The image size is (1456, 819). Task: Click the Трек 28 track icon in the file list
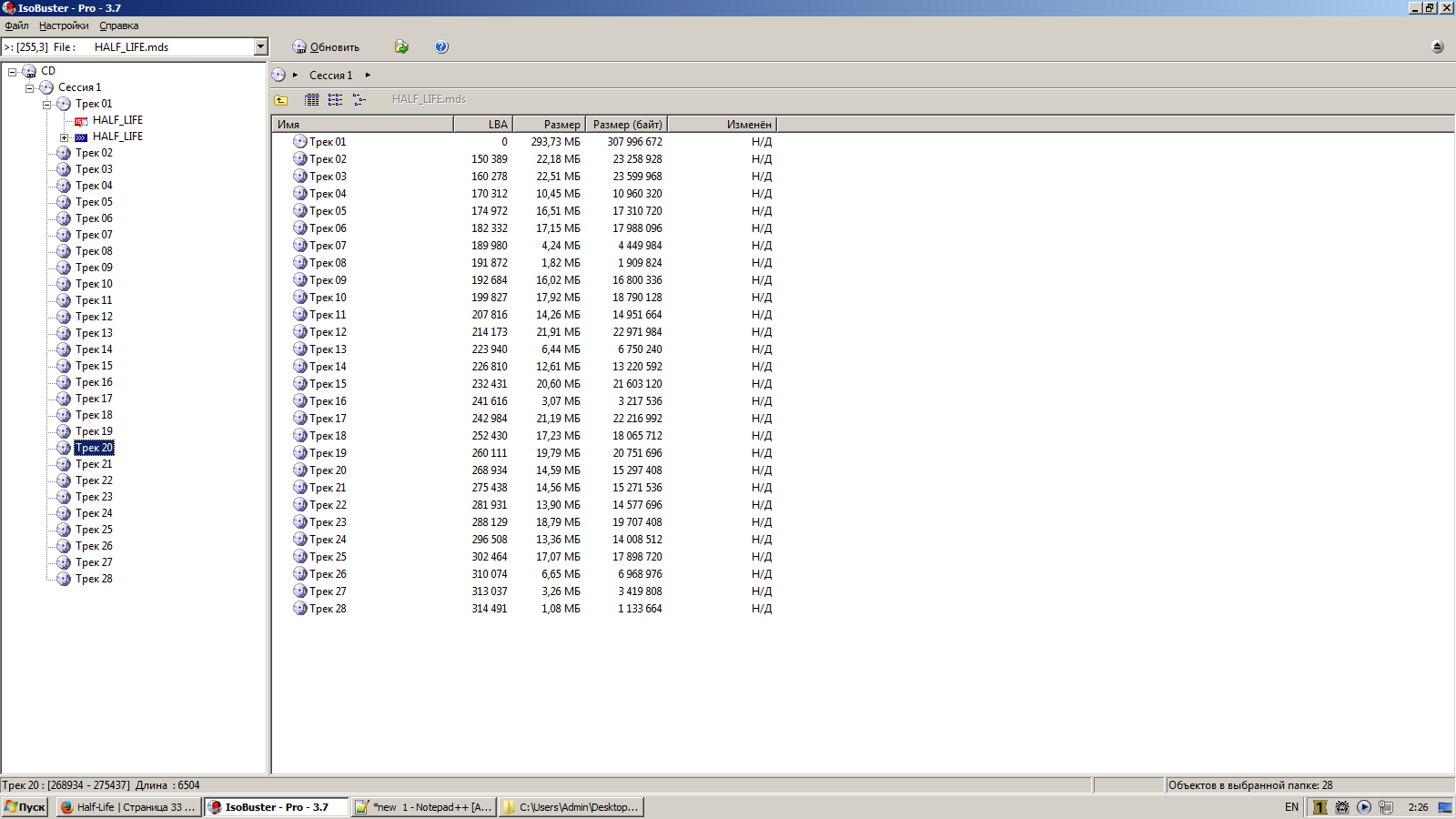click(299, 609)
